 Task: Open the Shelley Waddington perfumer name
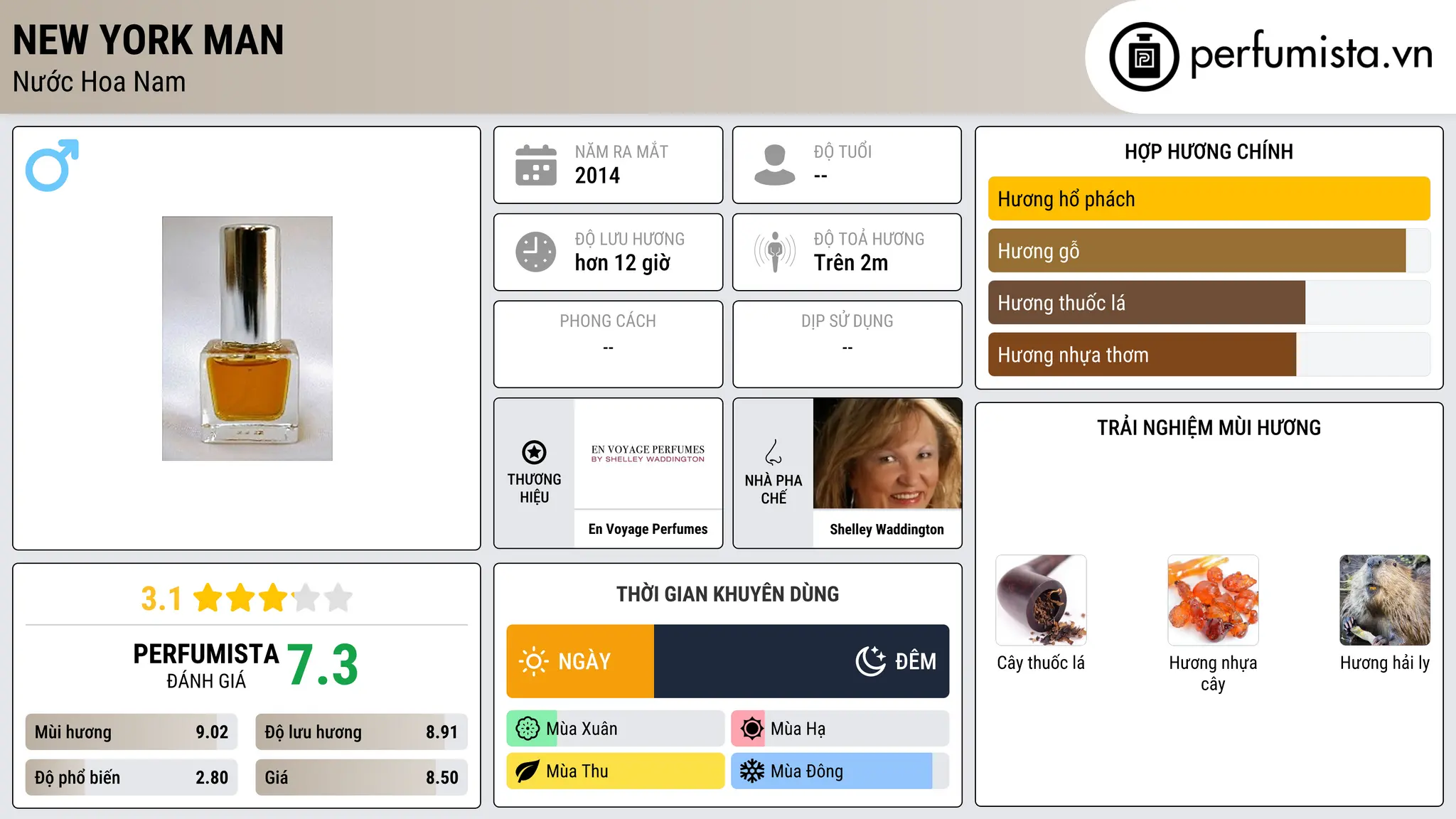coord(887,529)
